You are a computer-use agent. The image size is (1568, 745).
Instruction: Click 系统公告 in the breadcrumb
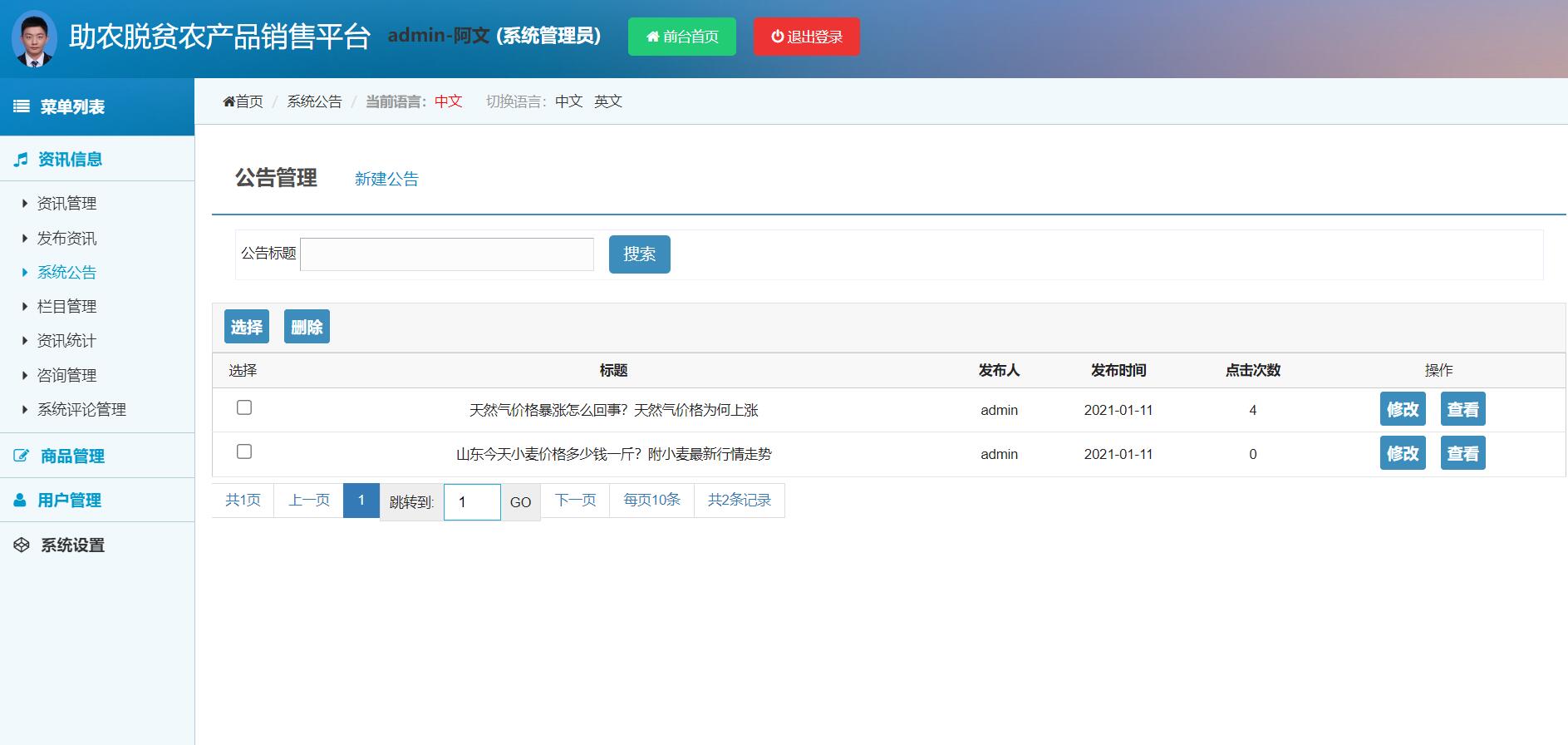point(314,101)
